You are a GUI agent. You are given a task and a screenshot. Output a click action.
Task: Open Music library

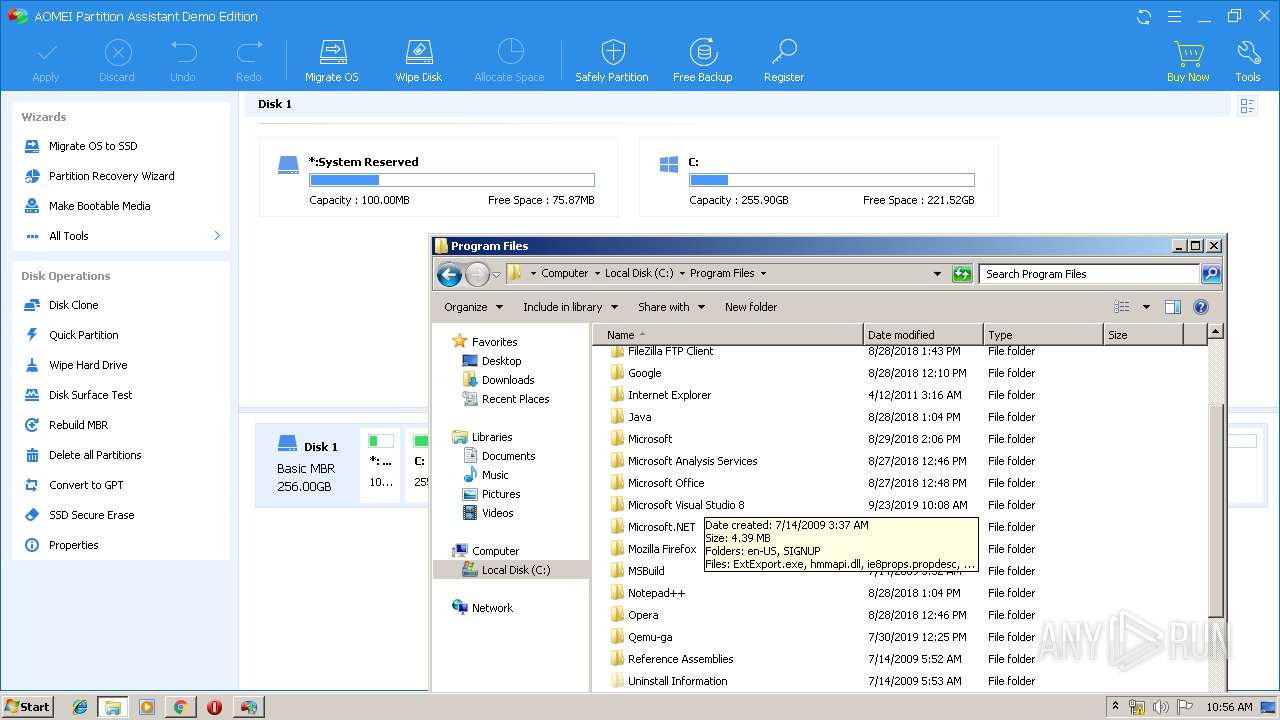[495, 475]
